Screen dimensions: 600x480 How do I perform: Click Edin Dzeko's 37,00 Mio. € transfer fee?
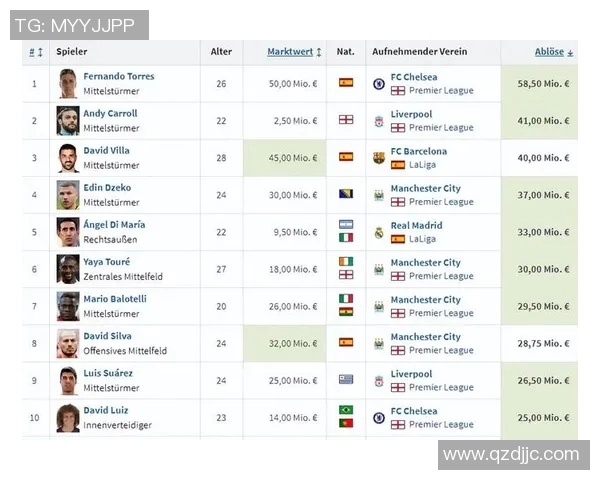[544, 195]
